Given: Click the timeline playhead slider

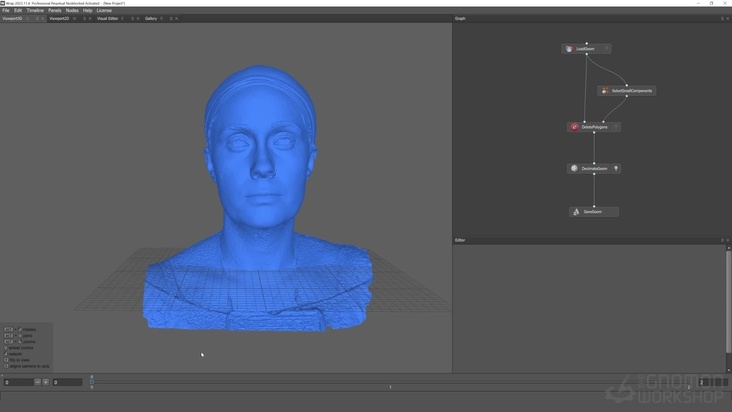Looking at the screenshot, I should click(92, 381).
